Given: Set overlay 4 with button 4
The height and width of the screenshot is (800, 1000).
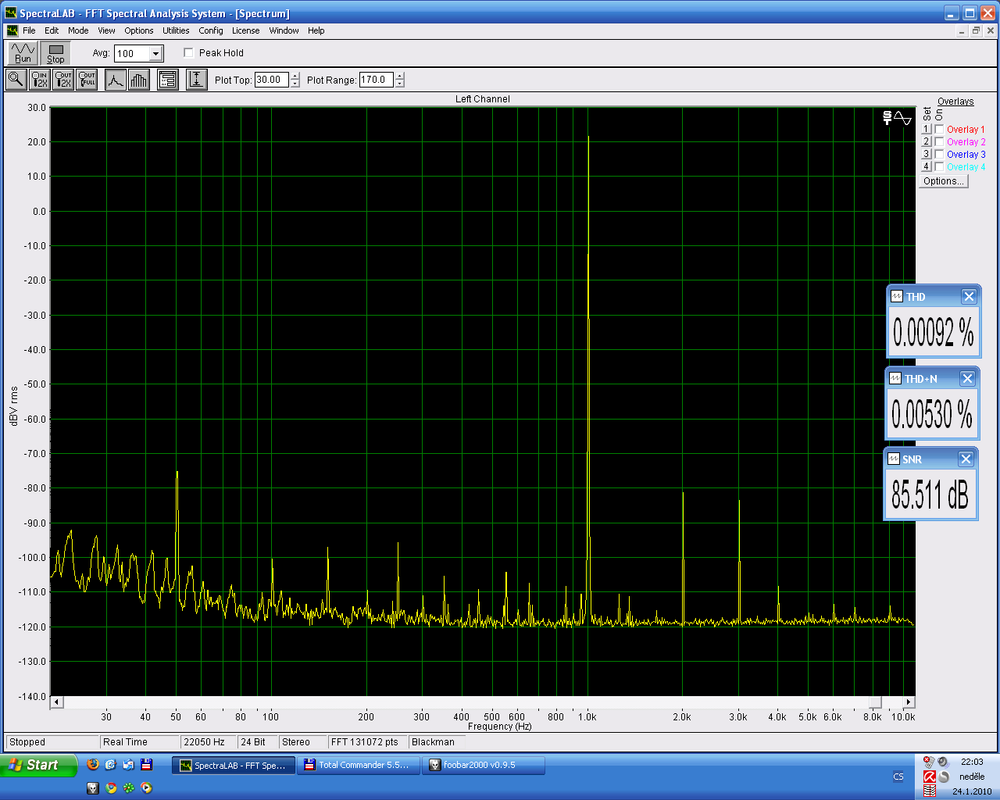Looking at the screenshot, I should coord(927,167).
